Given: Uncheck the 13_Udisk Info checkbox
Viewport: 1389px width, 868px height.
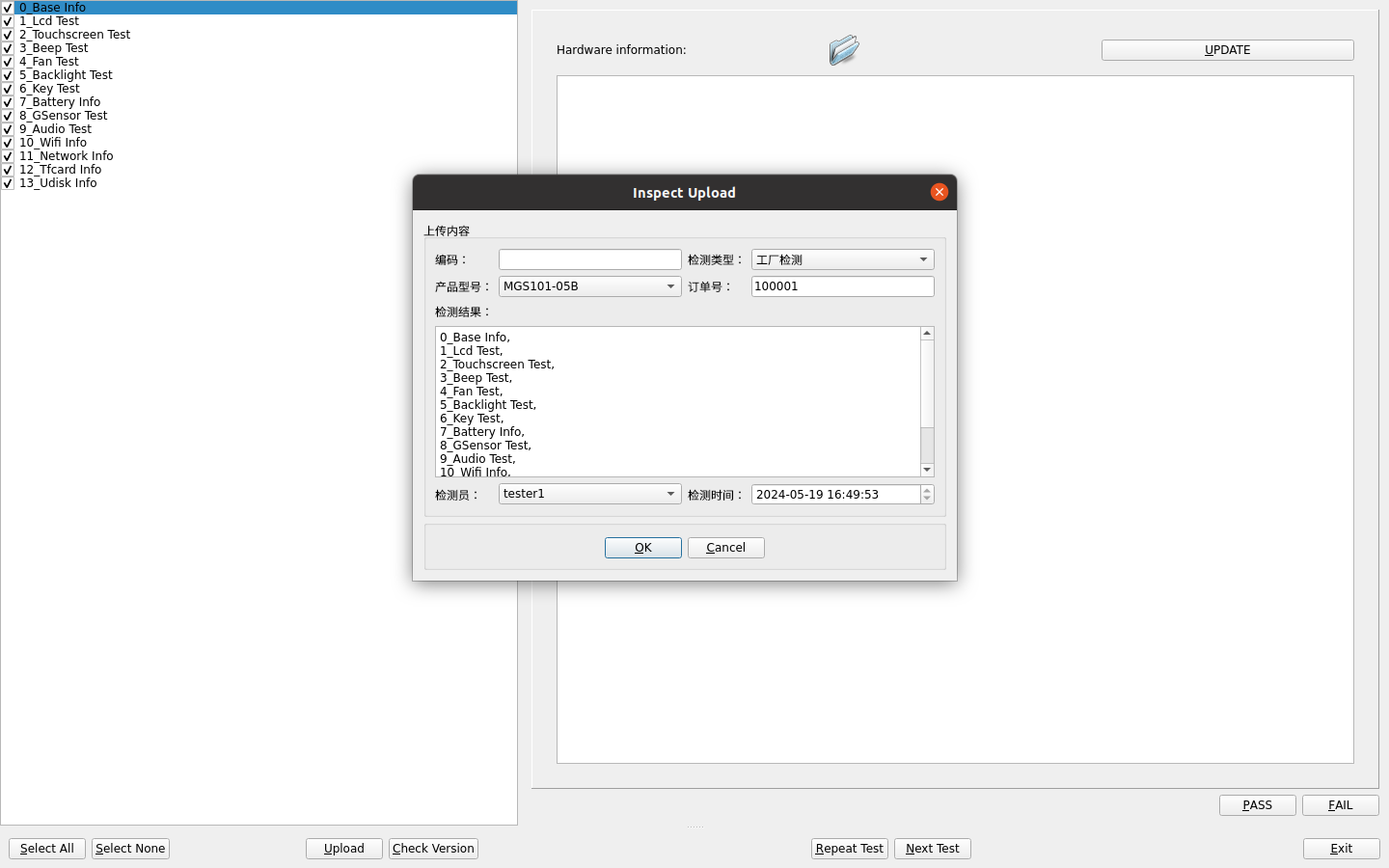Looking at the screenshot, I should point(8,183).
